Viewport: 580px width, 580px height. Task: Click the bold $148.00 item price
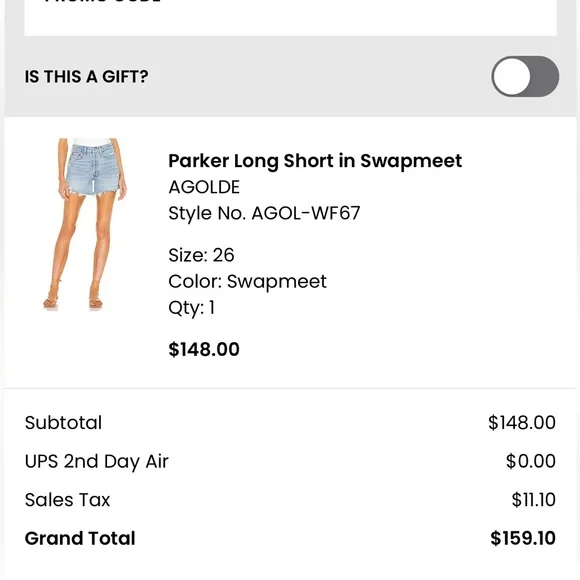[x=204, y=349]
